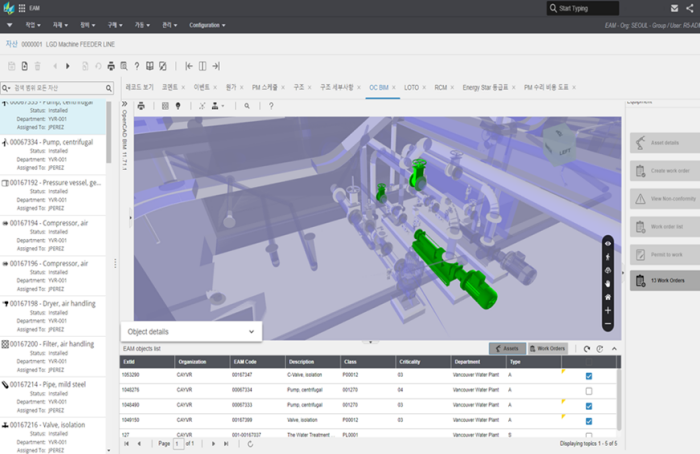
Task: Zoom out with minus icon in viewer
Action: [608, 324]
